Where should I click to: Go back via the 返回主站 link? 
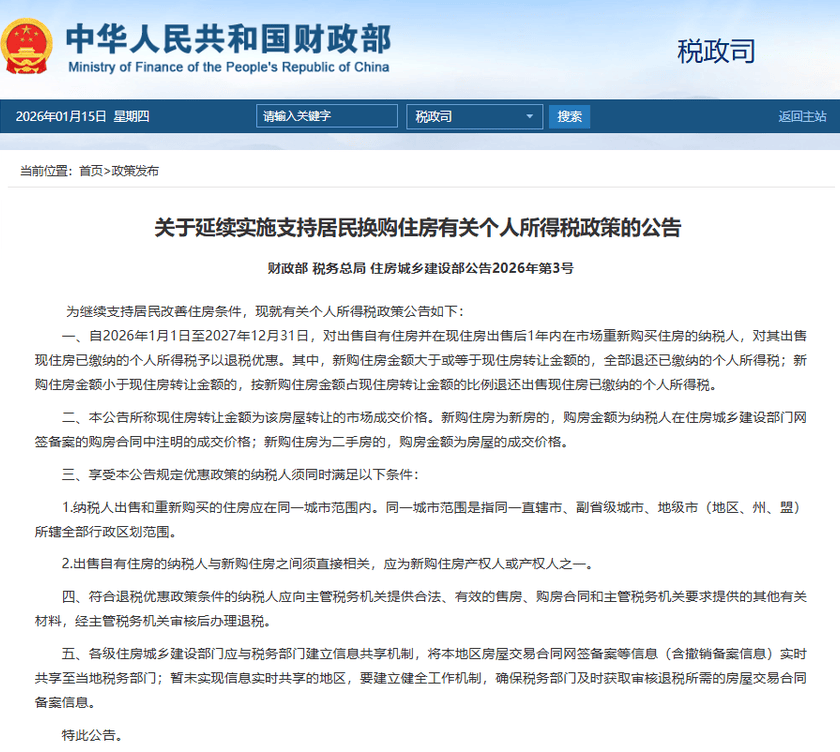click(802, 117)
